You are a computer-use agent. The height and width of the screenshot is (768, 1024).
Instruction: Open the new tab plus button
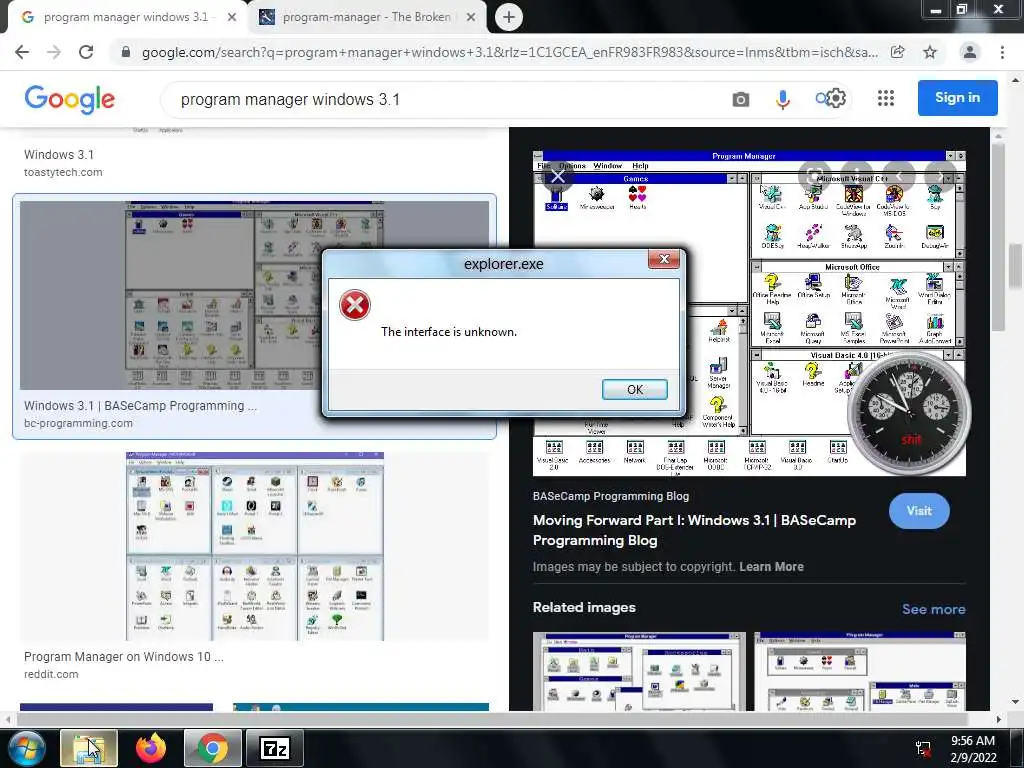click(509, 17)
